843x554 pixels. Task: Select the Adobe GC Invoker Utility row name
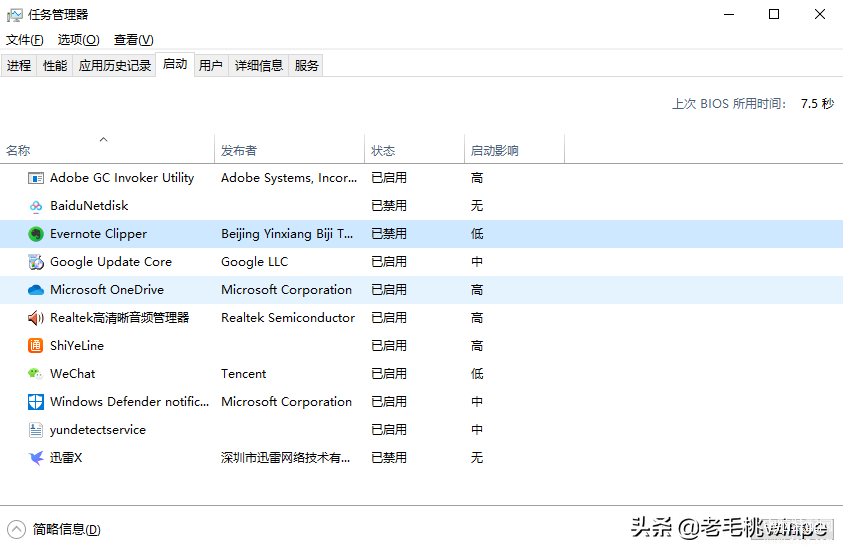(122, 178)
